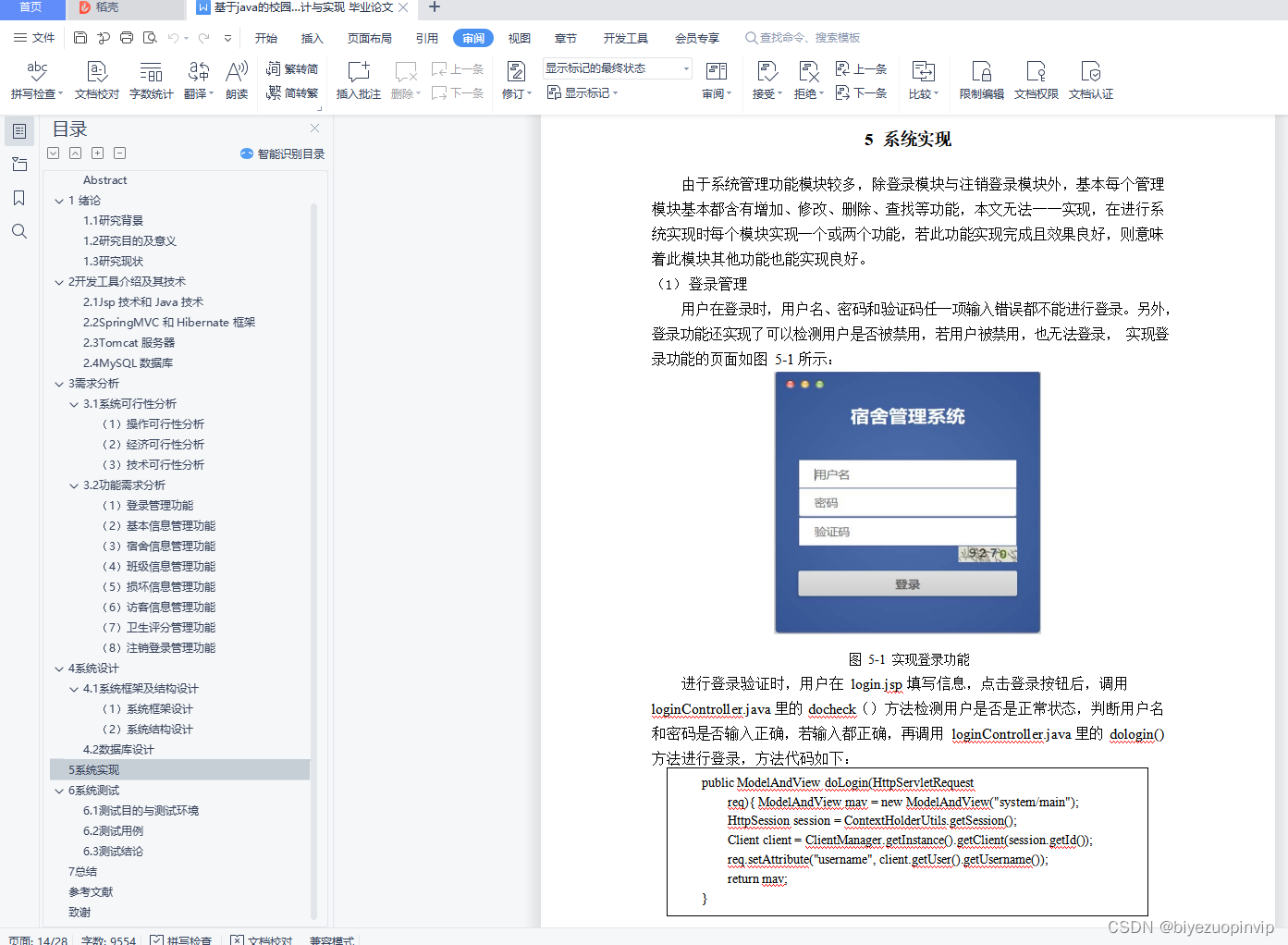
Task: Open the search panel in sidebar
Action: point(19,231)
